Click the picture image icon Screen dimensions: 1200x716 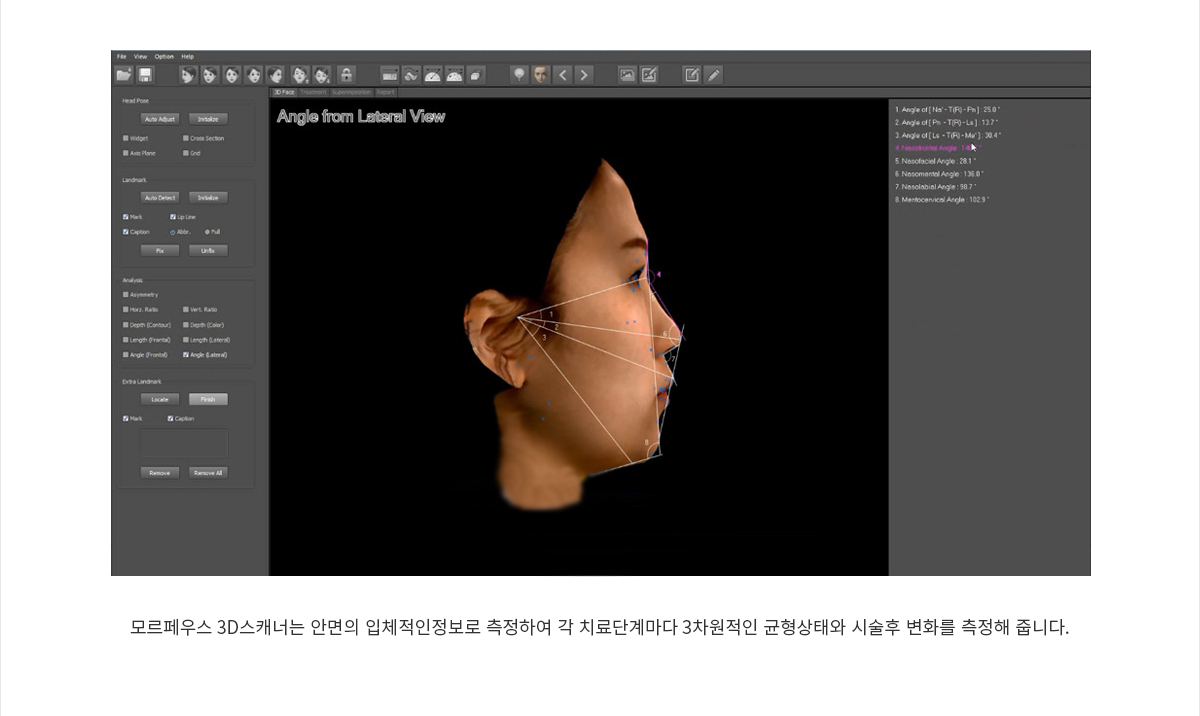tap(627, 74)
